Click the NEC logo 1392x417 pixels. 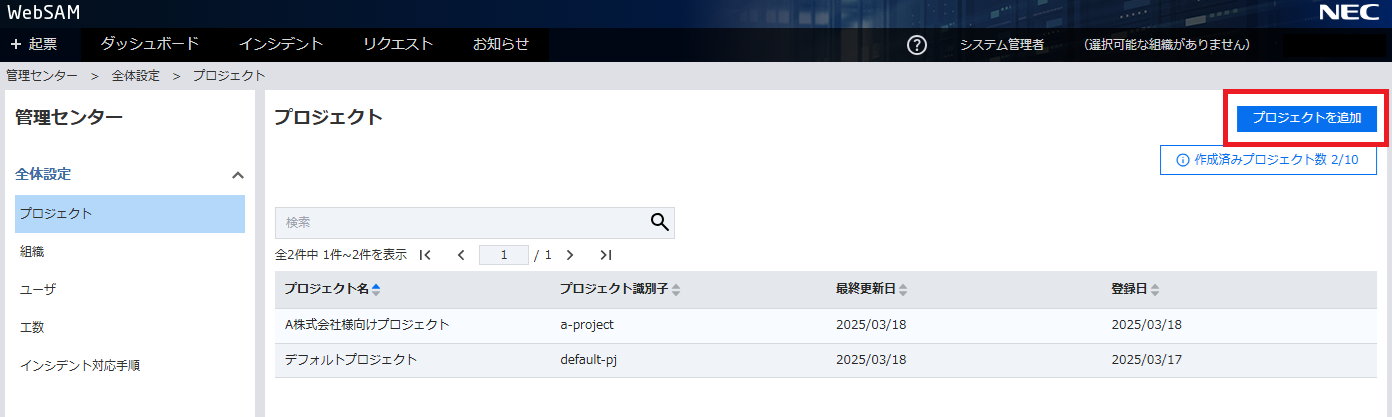click(x=1349, y=13)
